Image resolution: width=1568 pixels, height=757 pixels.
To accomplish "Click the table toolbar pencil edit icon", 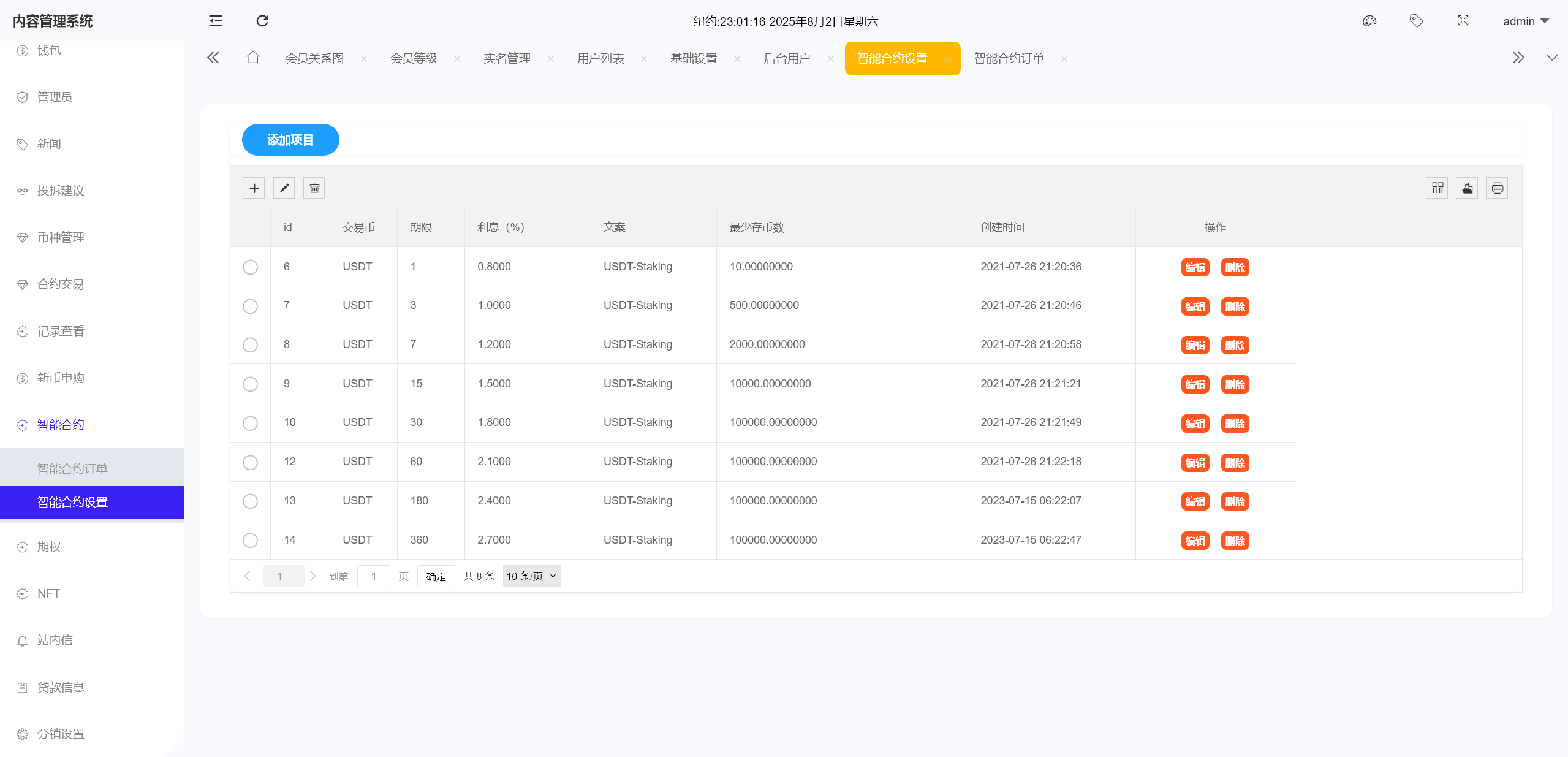I will pyautogui.click(x=284, y=188).
